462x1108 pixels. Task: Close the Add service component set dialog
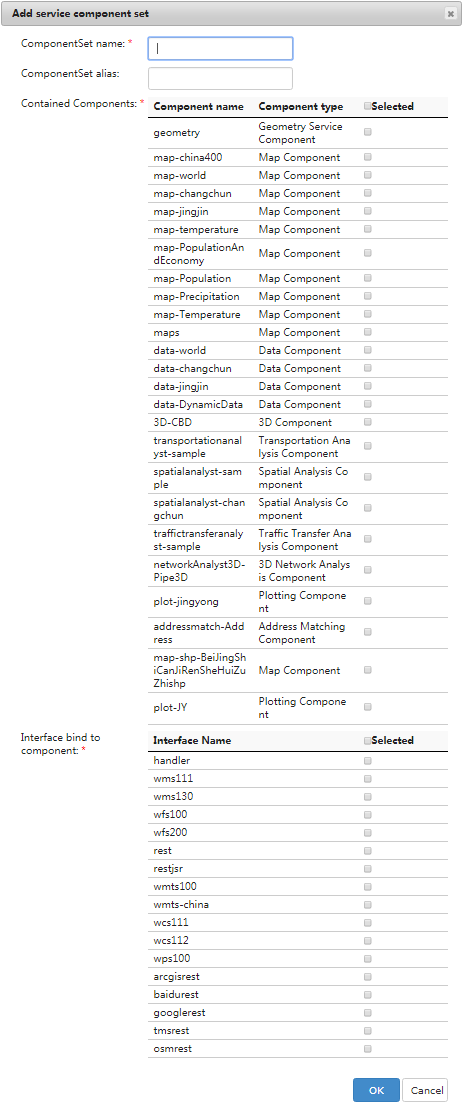pyautogui.click(x=450, y=13)
